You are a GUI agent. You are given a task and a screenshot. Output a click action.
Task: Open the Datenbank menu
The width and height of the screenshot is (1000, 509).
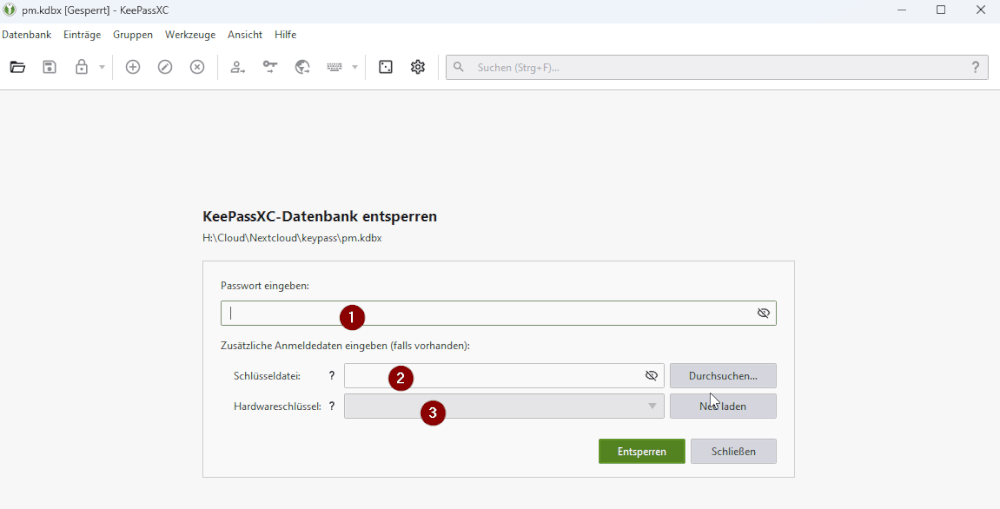pyautogui.click(x=26, y=34)
